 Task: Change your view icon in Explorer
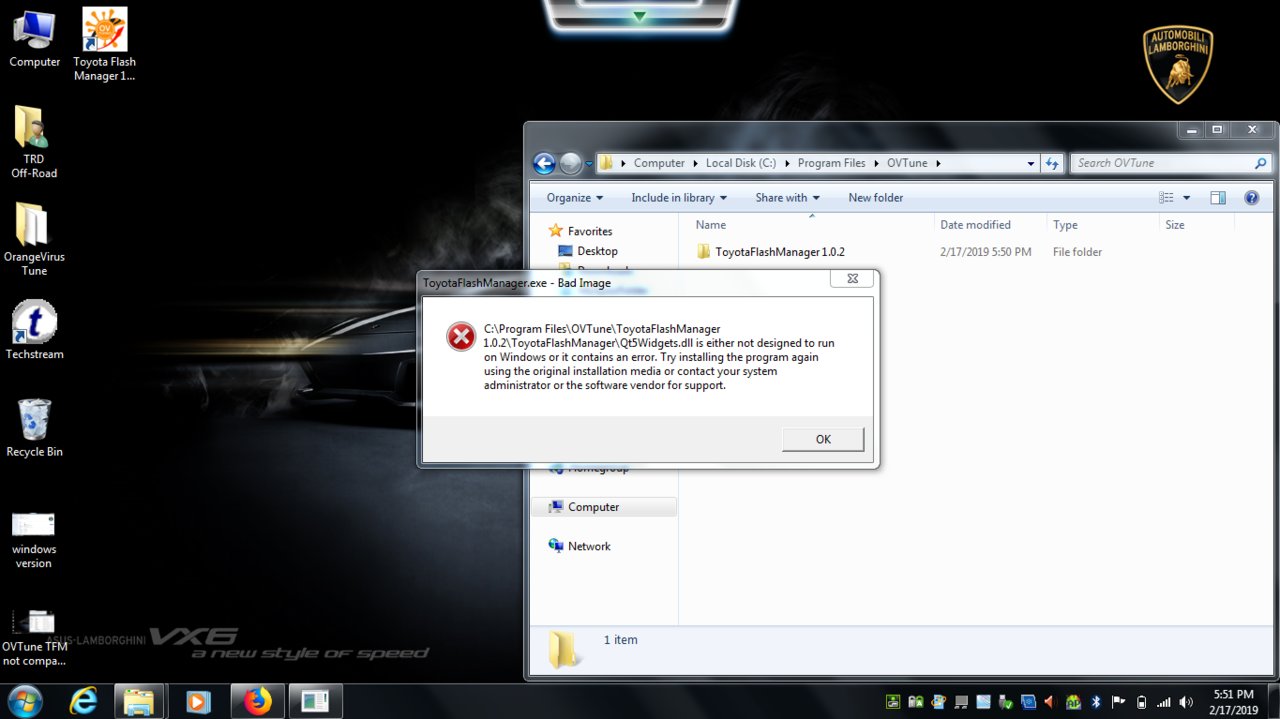point(1166,198)
